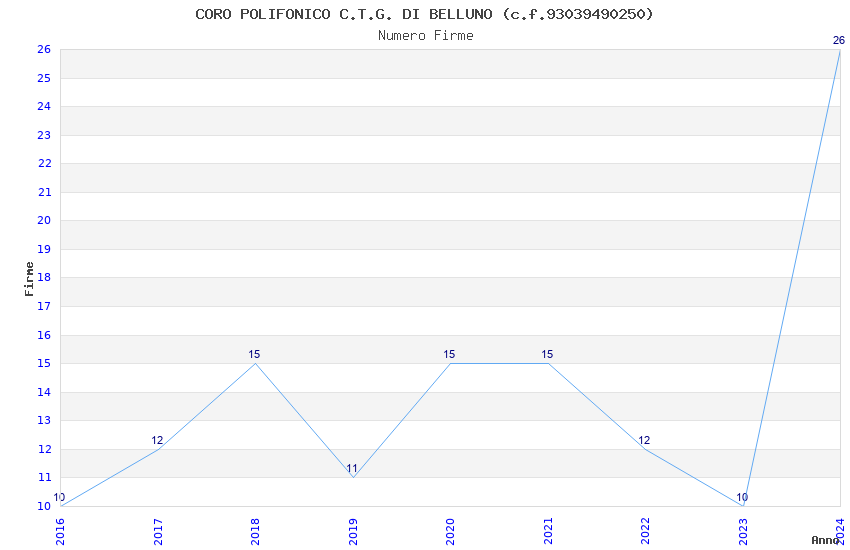Click y-axis tick value 15

(x=44, y=363)
